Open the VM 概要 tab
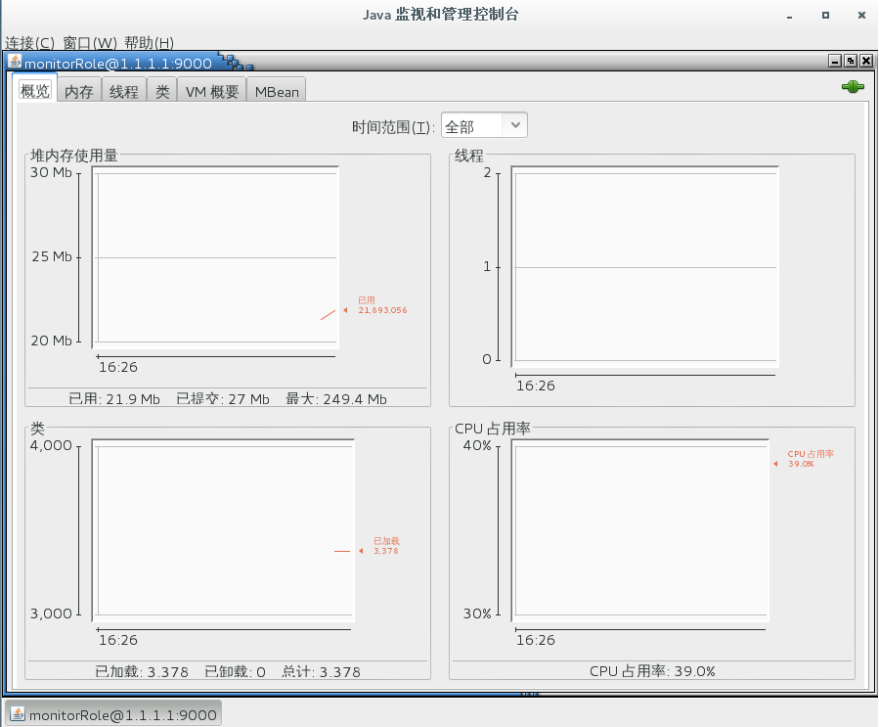The height and width of the screenshot is (727, 879). [x=211, y=91]
